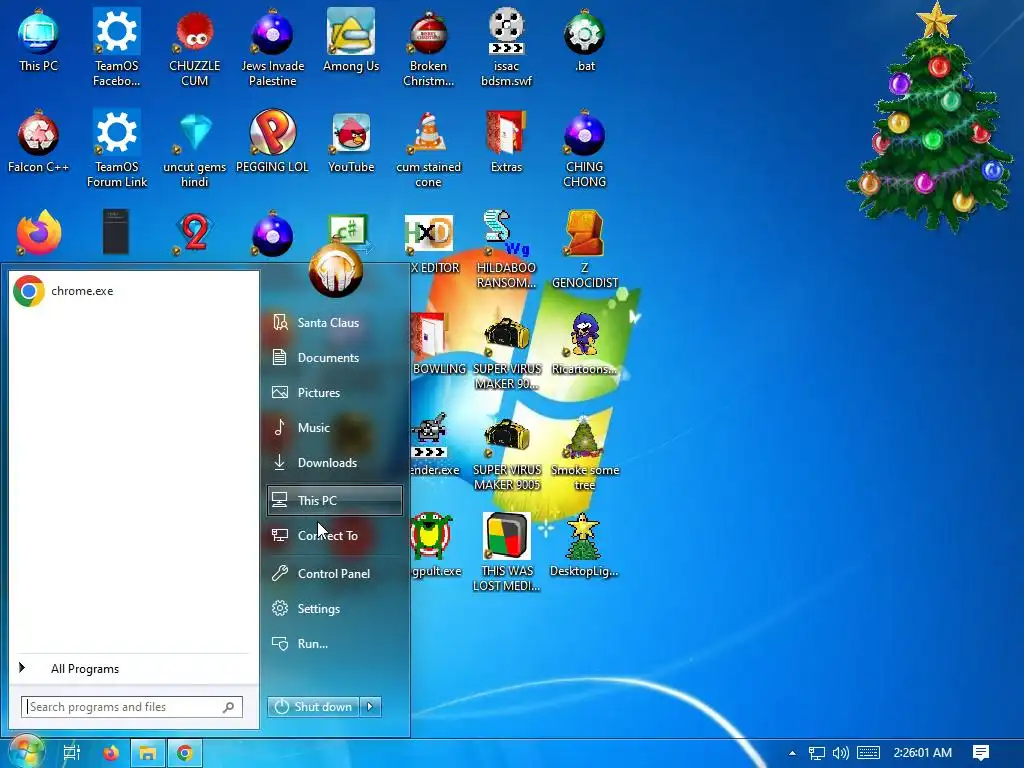Open Connect To in the Start menu
The image size is (1024, 768).
click(x=336, y=536)
